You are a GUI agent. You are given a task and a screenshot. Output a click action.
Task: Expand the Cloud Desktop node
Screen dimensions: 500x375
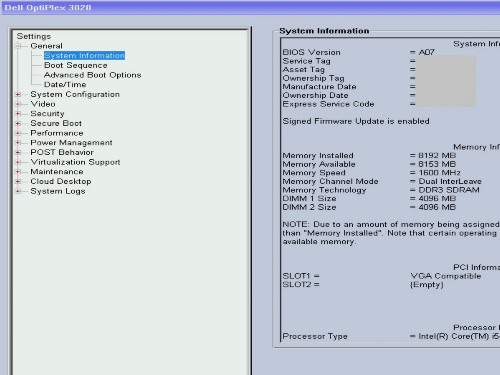point(18,182)
